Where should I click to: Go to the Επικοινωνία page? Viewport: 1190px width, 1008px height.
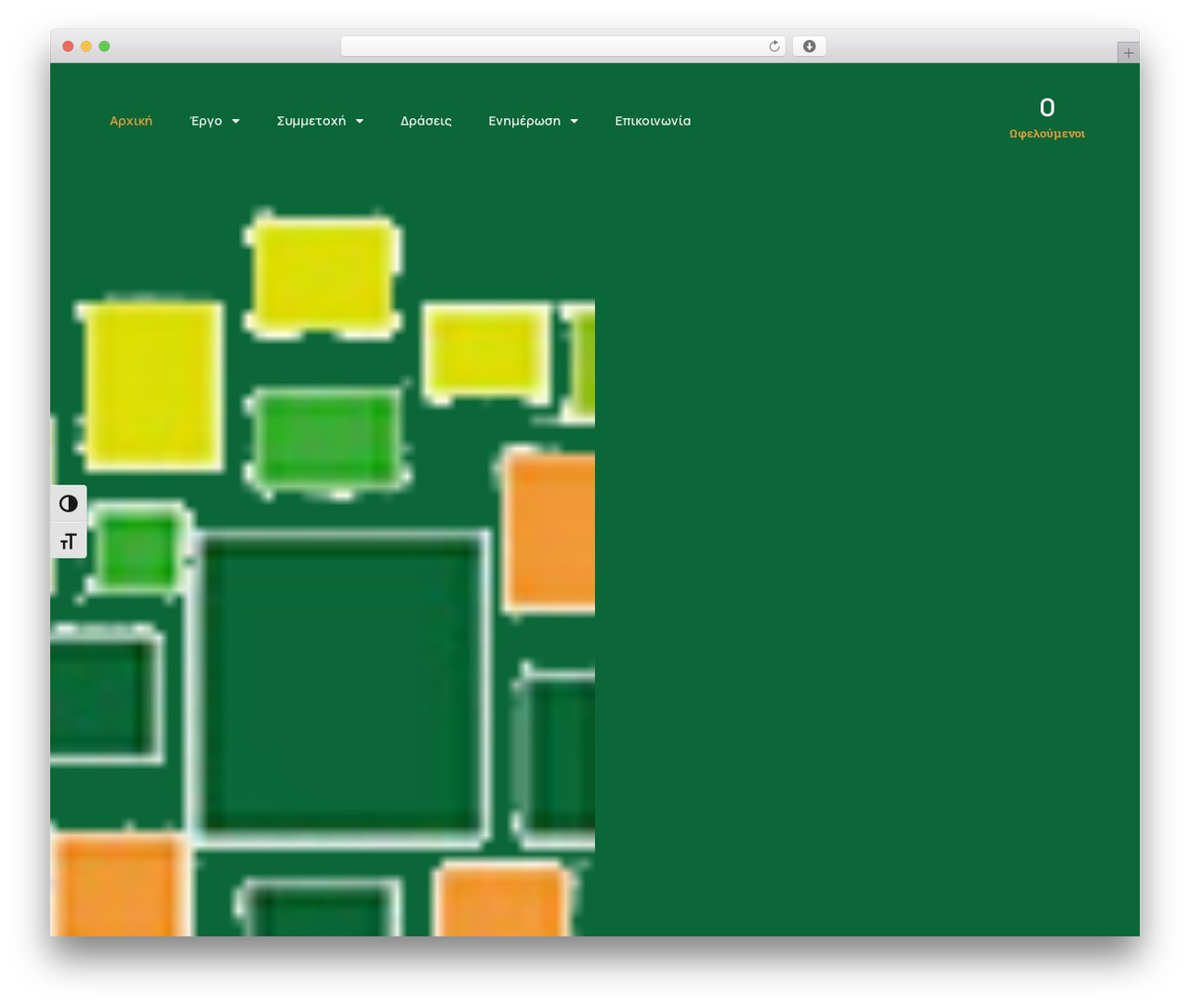pos(653,121)
